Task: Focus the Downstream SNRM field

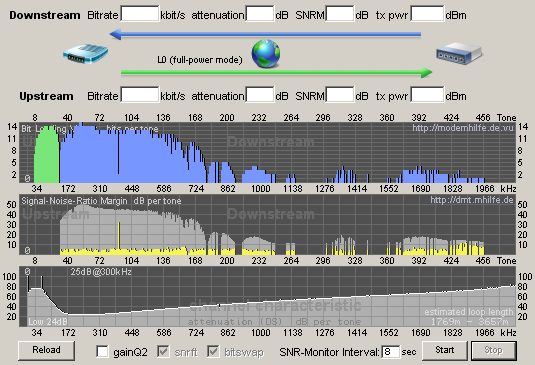Action: pyautogui.click(x=340, y=14)
